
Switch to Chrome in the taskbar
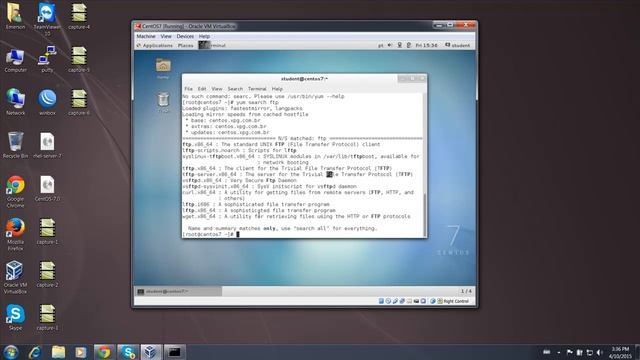[104, 352]
